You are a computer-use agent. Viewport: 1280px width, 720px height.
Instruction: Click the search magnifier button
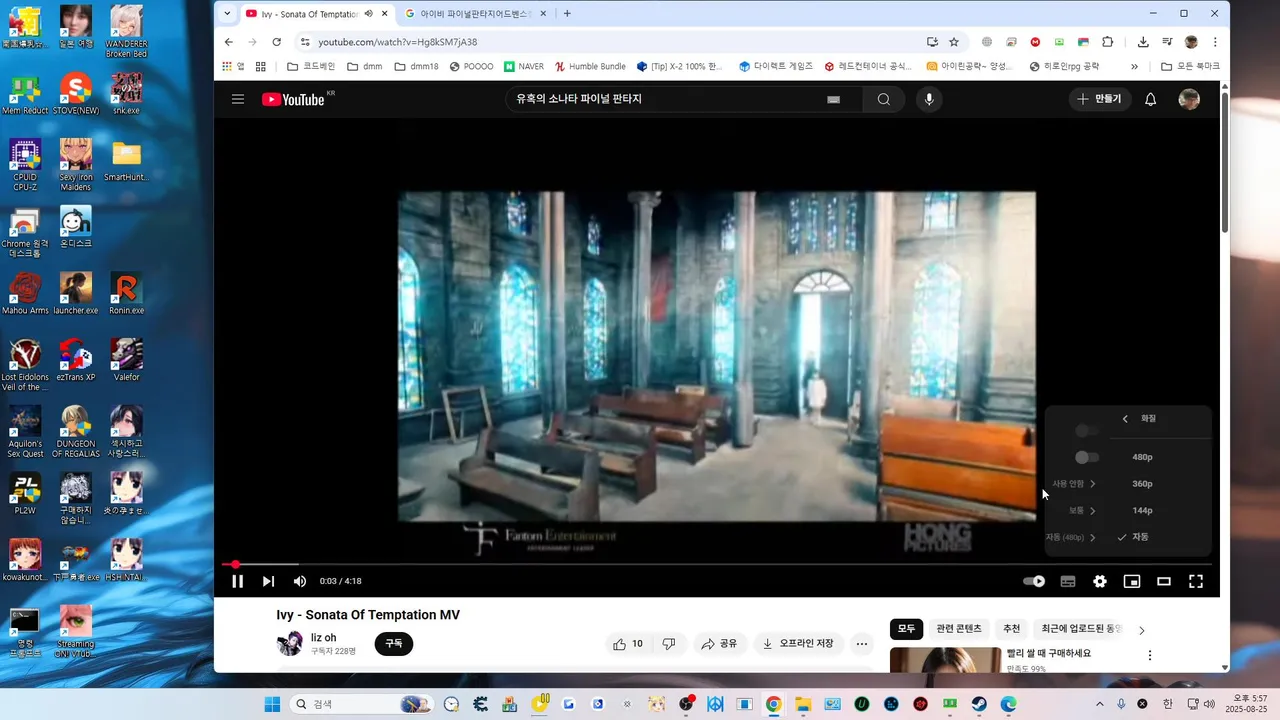pyautogui.click(x=884, y=99)
